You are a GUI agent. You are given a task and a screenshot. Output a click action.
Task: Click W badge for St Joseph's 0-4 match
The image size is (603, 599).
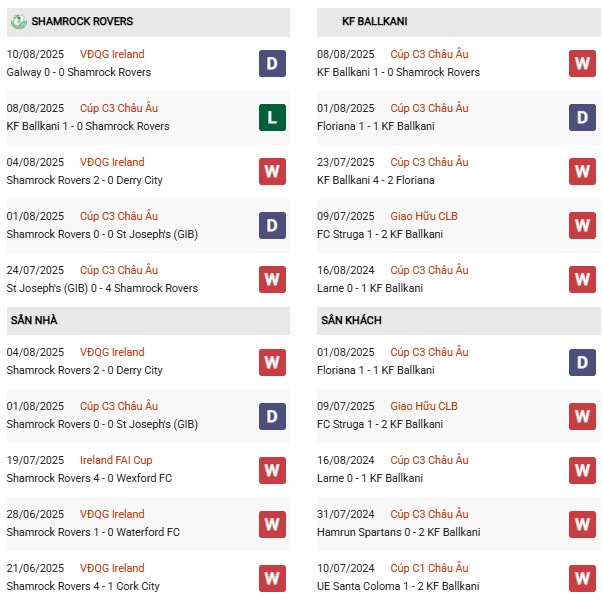pos(272,280)
